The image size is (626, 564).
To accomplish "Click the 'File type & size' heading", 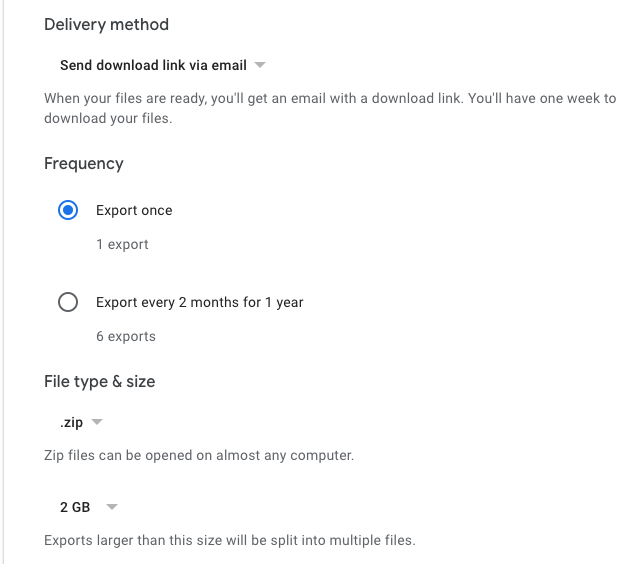I will point(99,381).
